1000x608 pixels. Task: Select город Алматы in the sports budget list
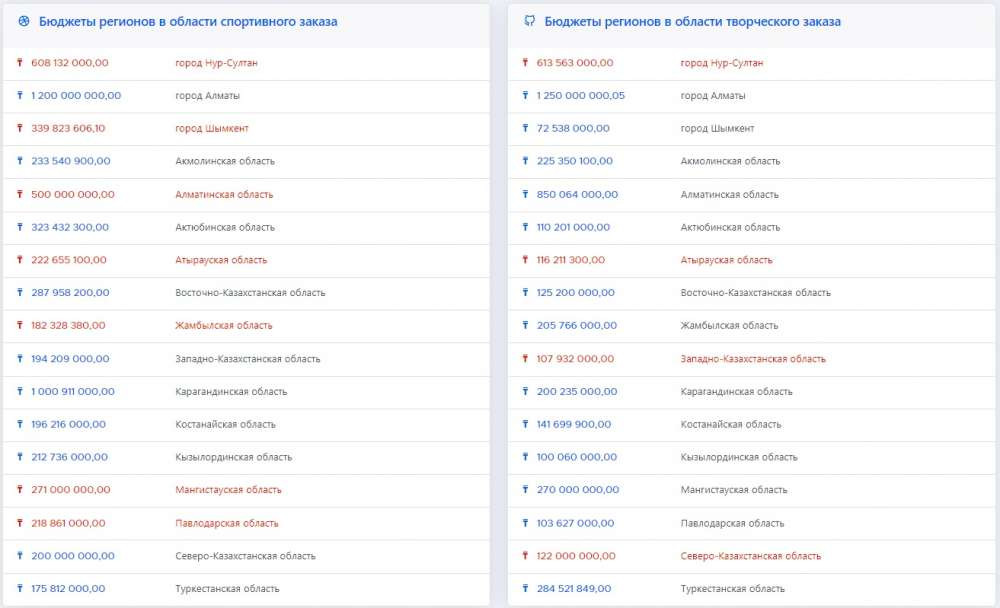tap(207, 96)
